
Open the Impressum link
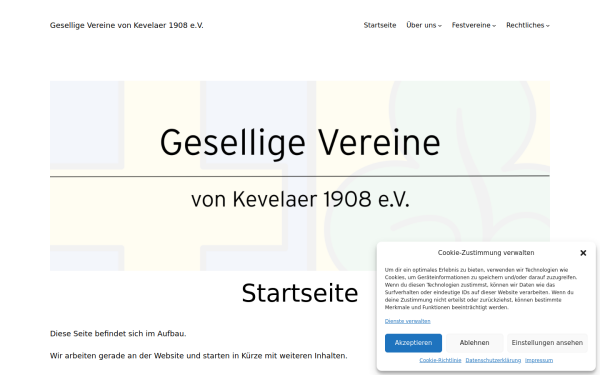tap(539, 360)
